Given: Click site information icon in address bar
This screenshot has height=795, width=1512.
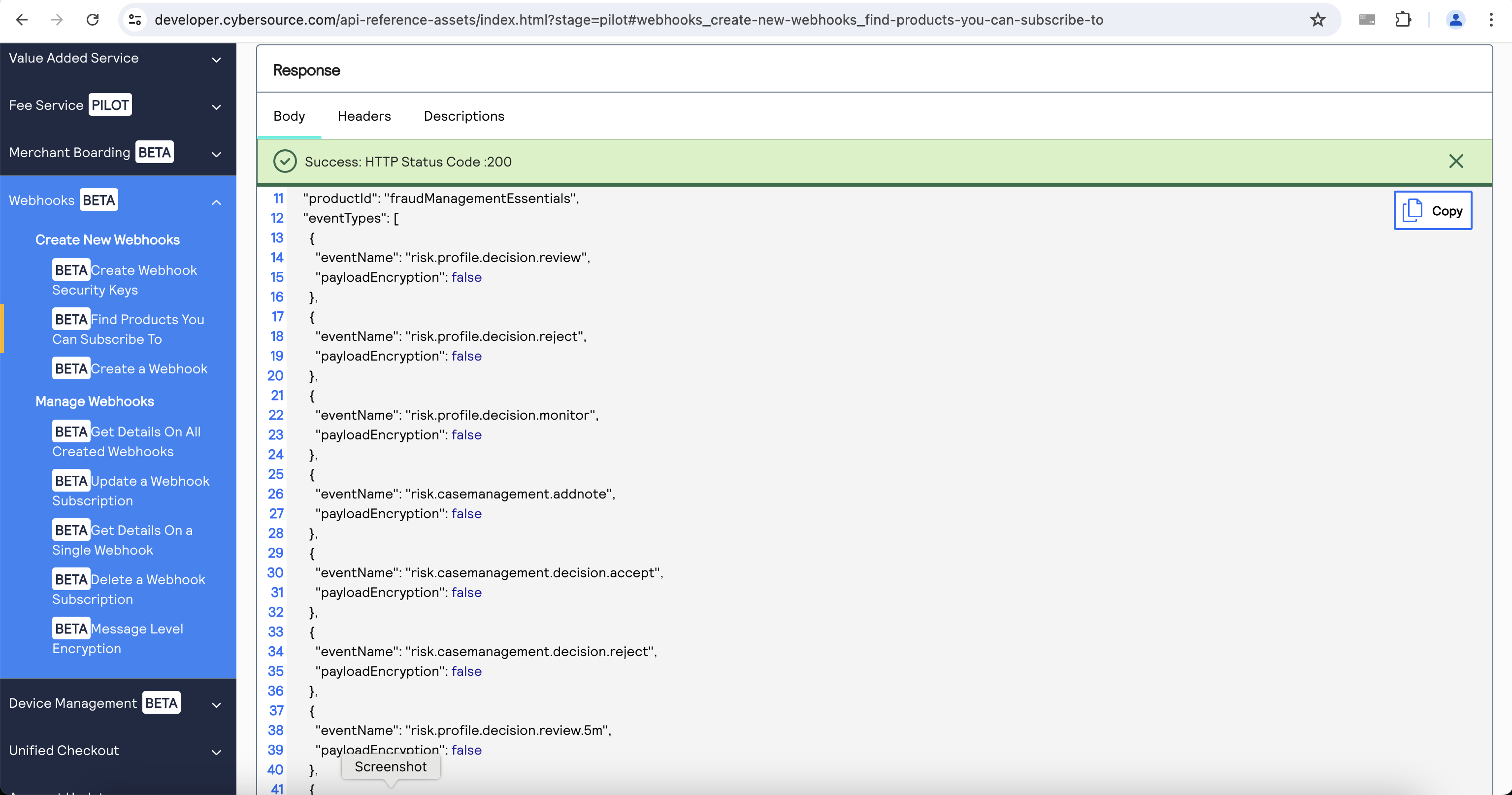Looking at the screenshot, I should pos(135,20).
